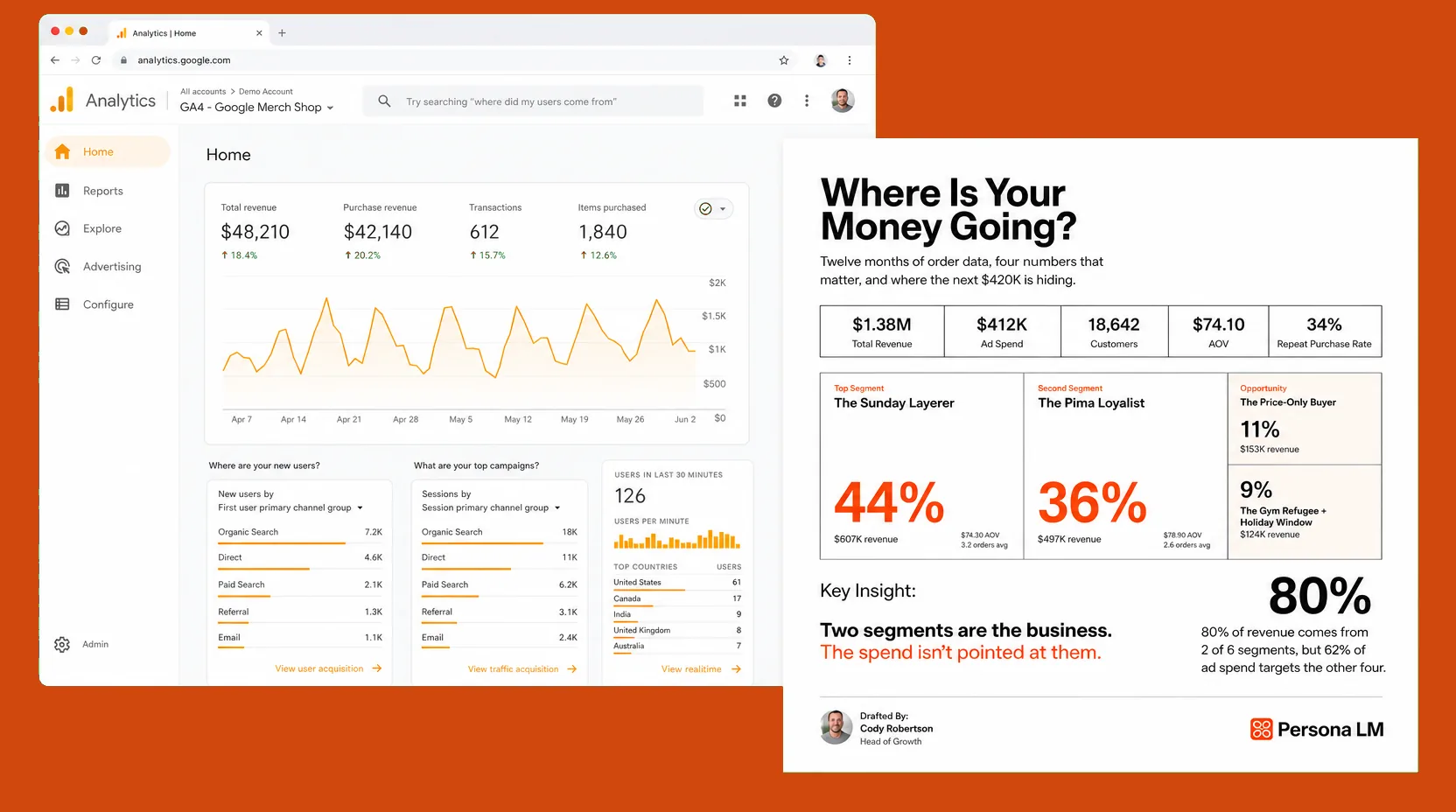Open the Advertising sidebar icon
The height and width of the screenshot is (812, 1456).
(62, 266)
